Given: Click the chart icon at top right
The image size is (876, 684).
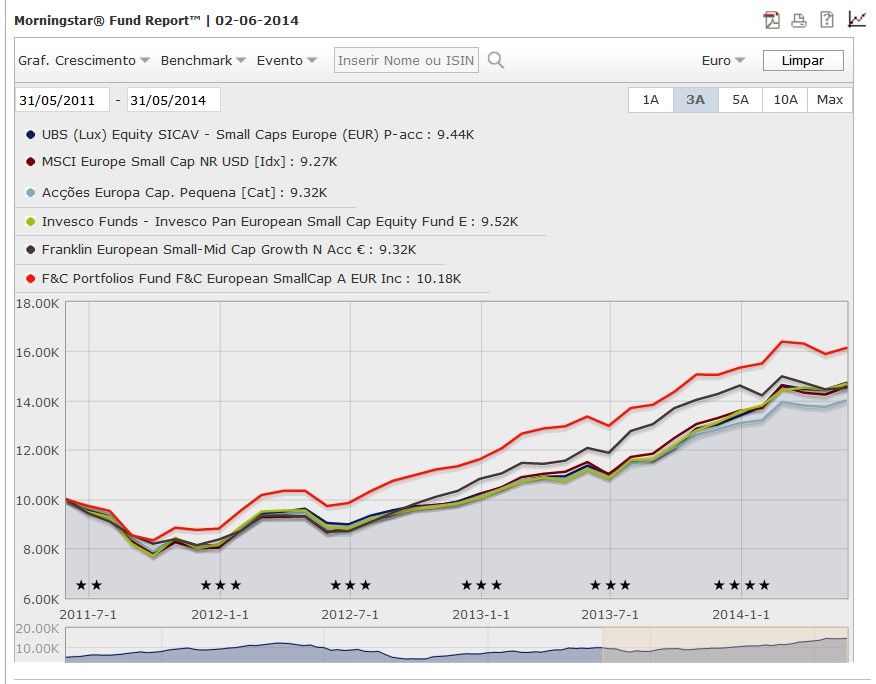Looking at the screenshot, I should point(856,19).
